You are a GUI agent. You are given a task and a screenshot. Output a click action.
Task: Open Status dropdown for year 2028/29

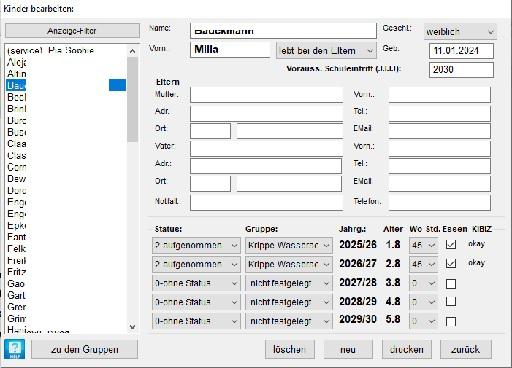point(196,302)
